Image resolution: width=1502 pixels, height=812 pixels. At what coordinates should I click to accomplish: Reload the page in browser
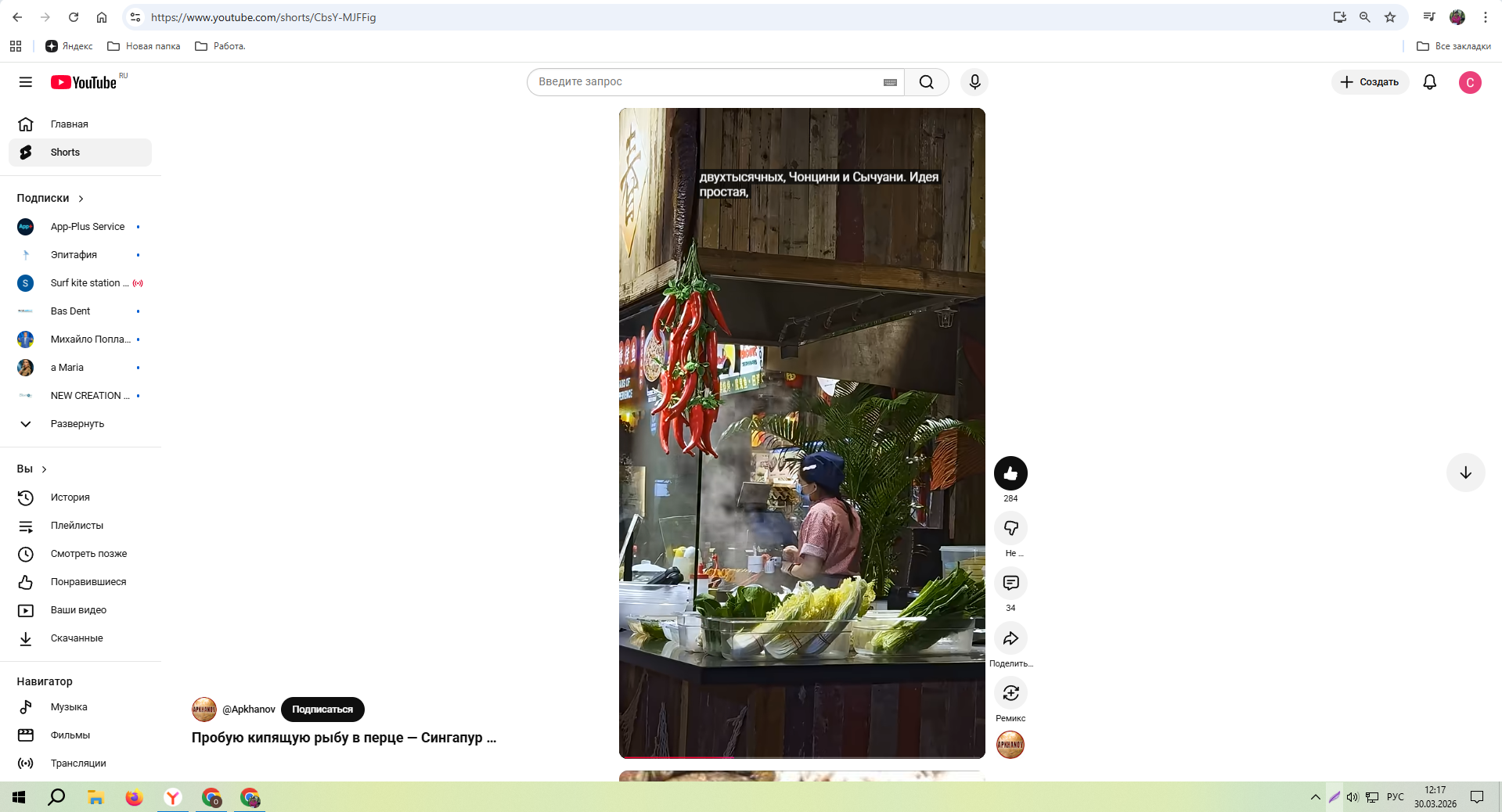[x=74, y=17]
